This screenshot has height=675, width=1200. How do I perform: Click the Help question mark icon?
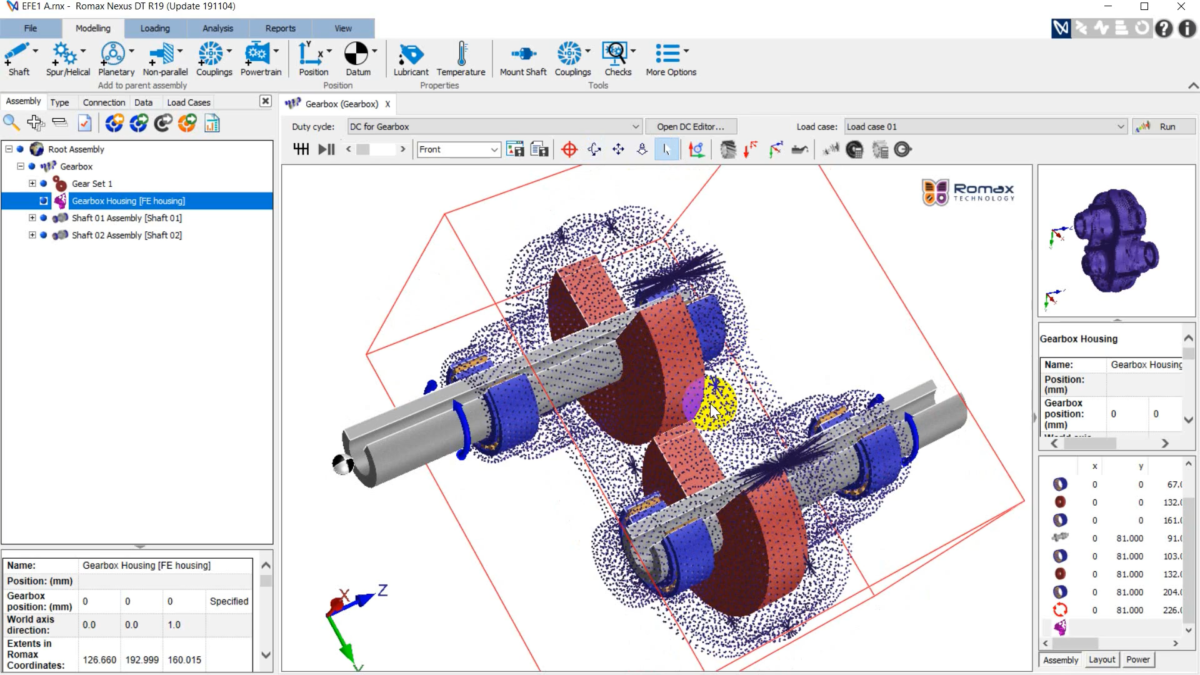(x=1164, y=29)
